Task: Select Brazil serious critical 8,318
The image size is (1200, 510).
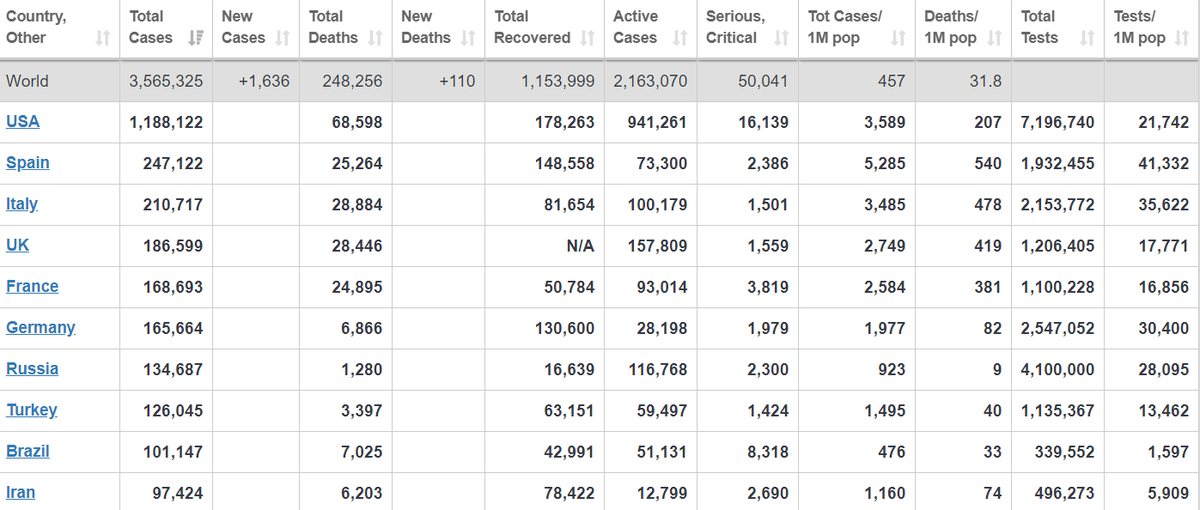Action: coord(768,450)
